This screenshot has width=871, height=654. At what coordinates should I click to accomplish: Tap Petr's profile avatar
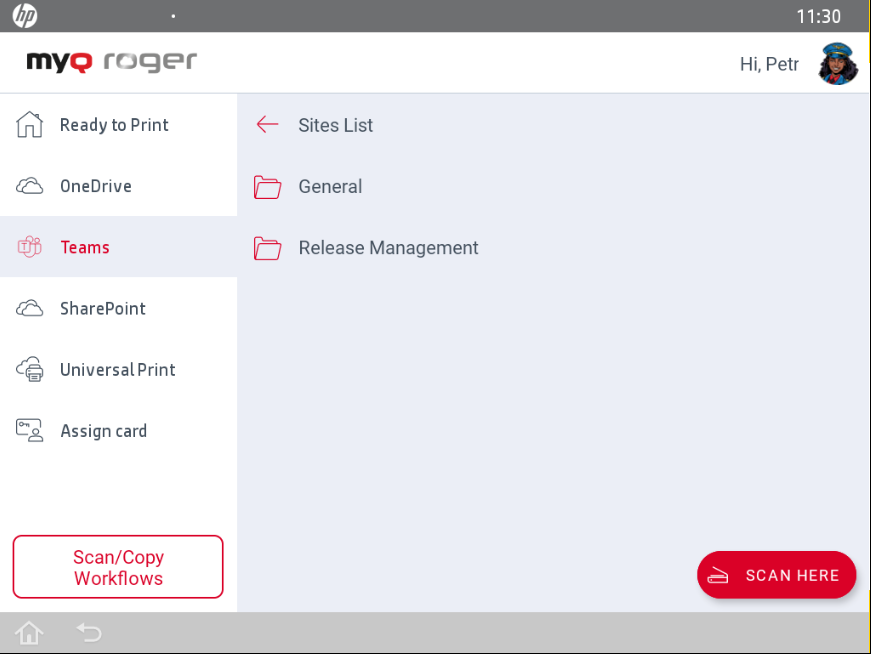(837, 63)
